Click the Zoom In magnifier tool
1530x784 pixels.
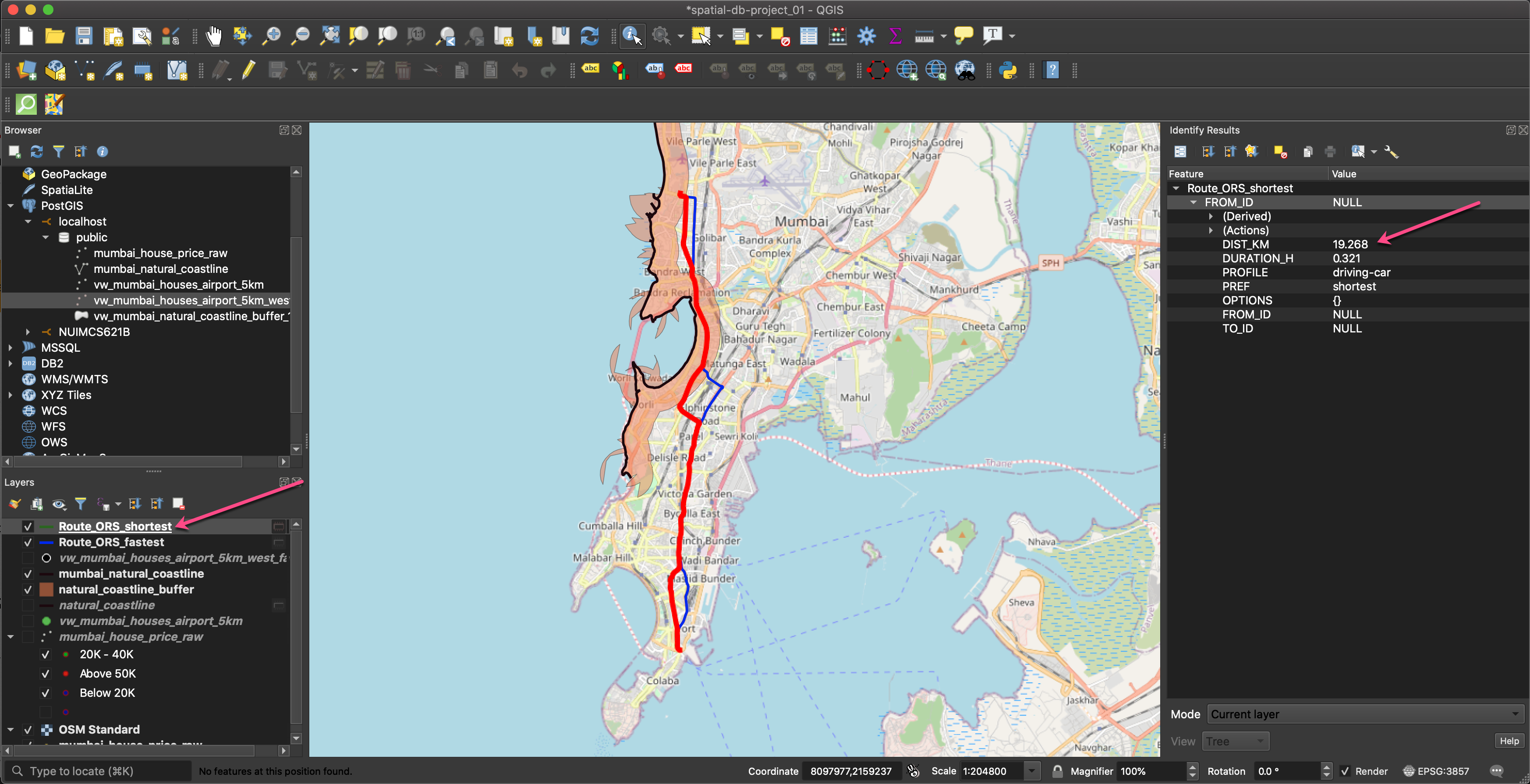272,36
